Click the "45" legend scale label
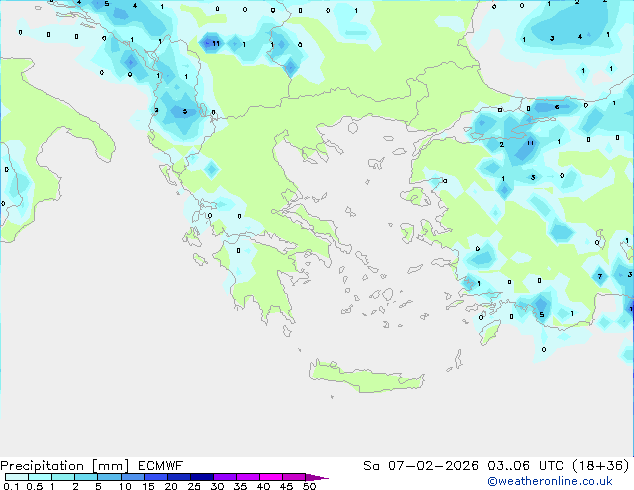This screenshot has width=634, height=490. pos(286,486)
